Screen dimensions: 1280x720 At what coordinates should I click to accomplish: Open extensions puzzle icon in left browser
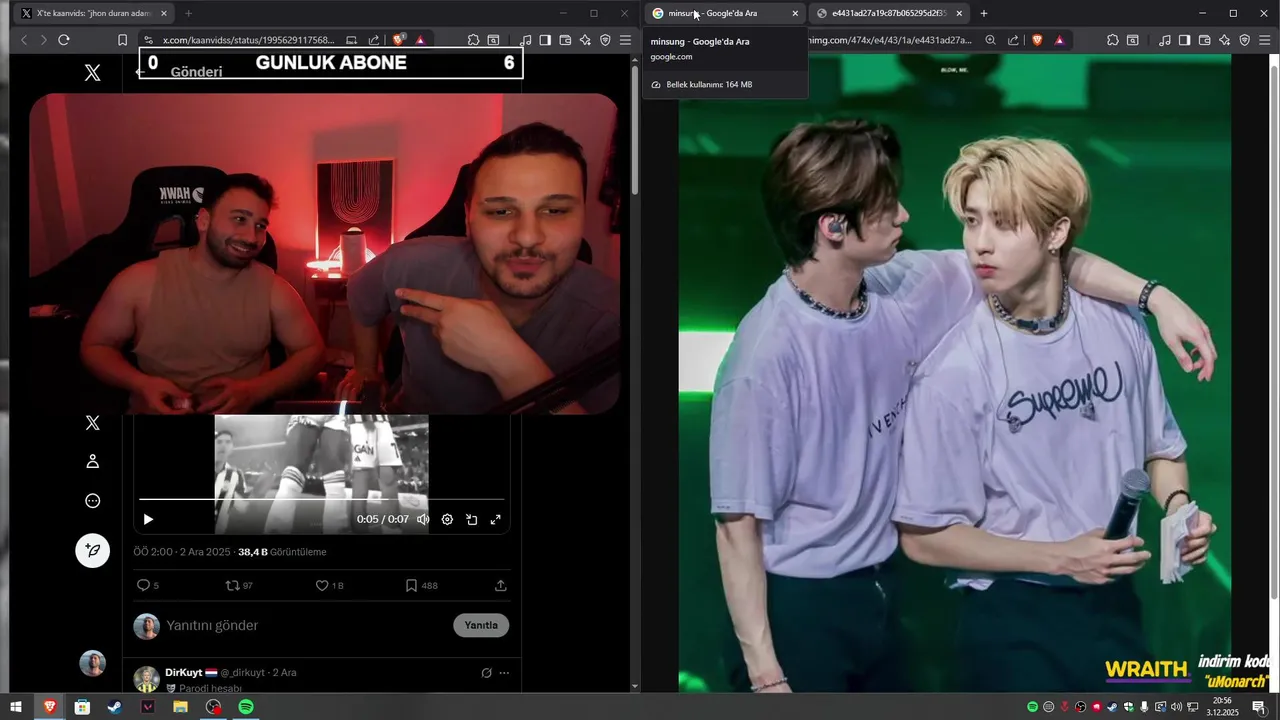tap(473, 40)
